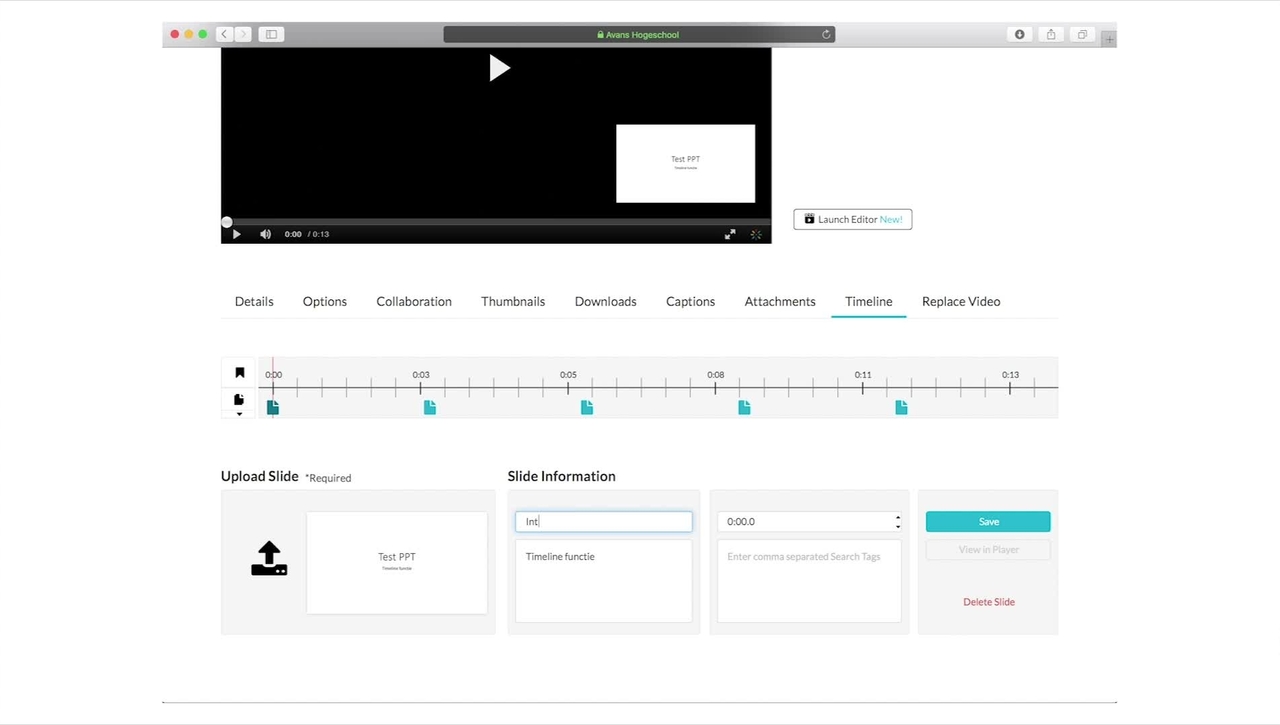
Task: Go to Thumbnails tab
Action: coord(513,301)
